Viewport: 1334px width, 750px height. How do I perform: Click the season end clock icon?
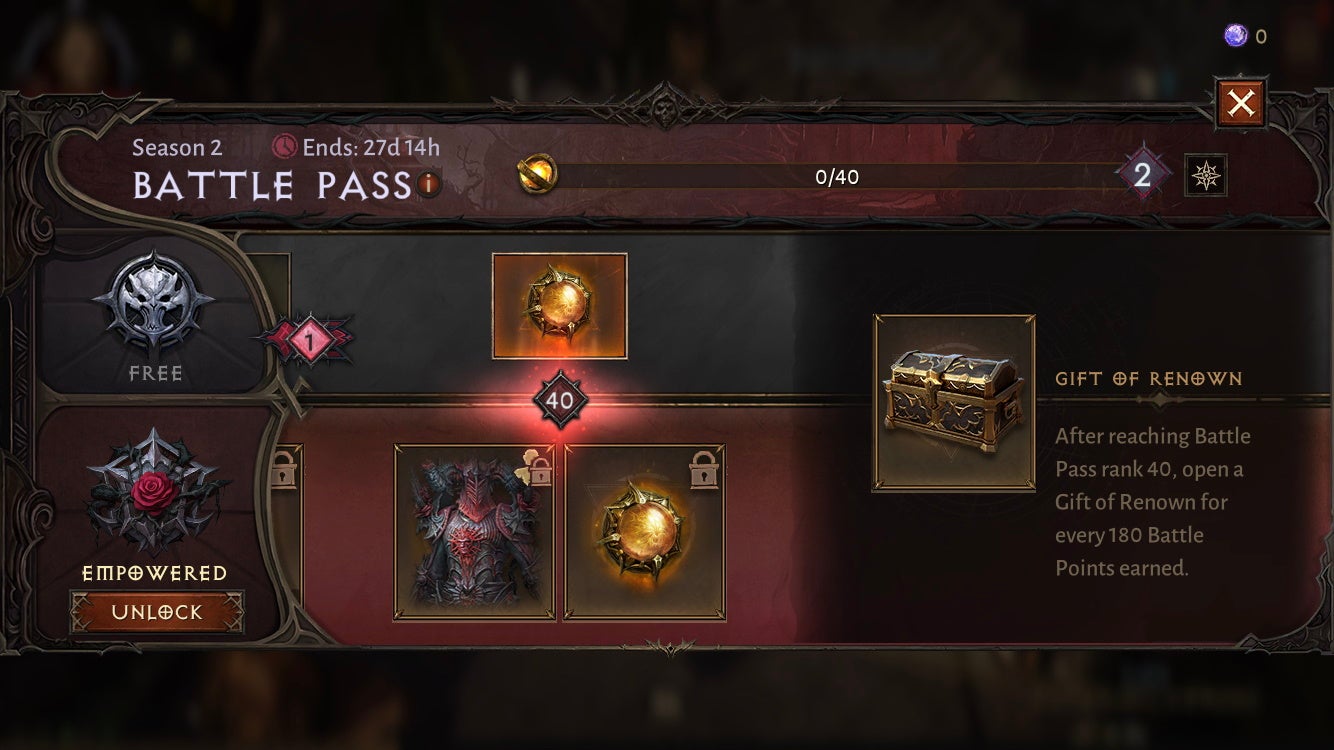285,148
